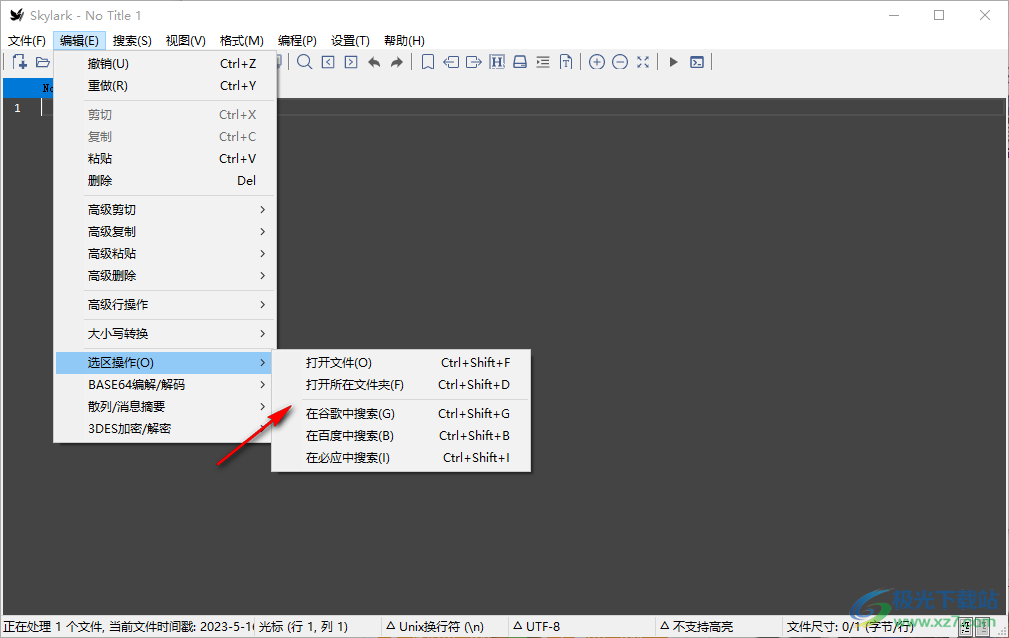Choose 重做(R) from the edit menu

coord(165,86)
